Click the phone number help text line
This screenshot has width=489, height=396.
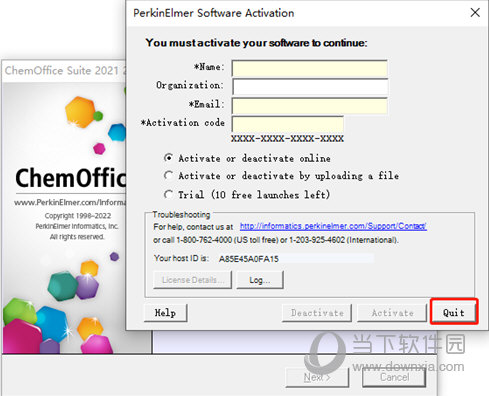276,240
